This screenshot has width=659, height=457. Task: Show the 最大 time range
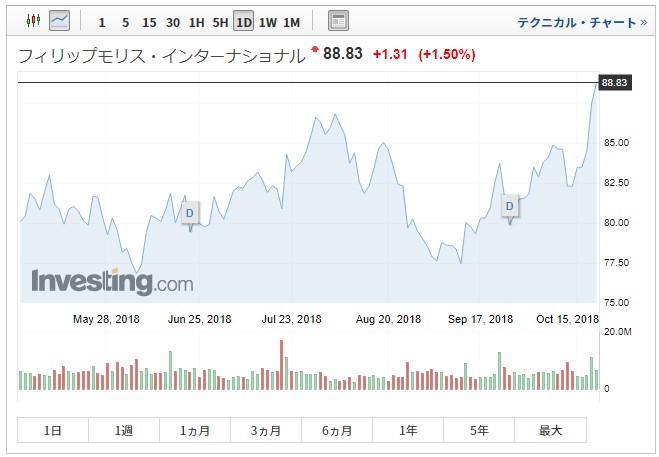551,430
